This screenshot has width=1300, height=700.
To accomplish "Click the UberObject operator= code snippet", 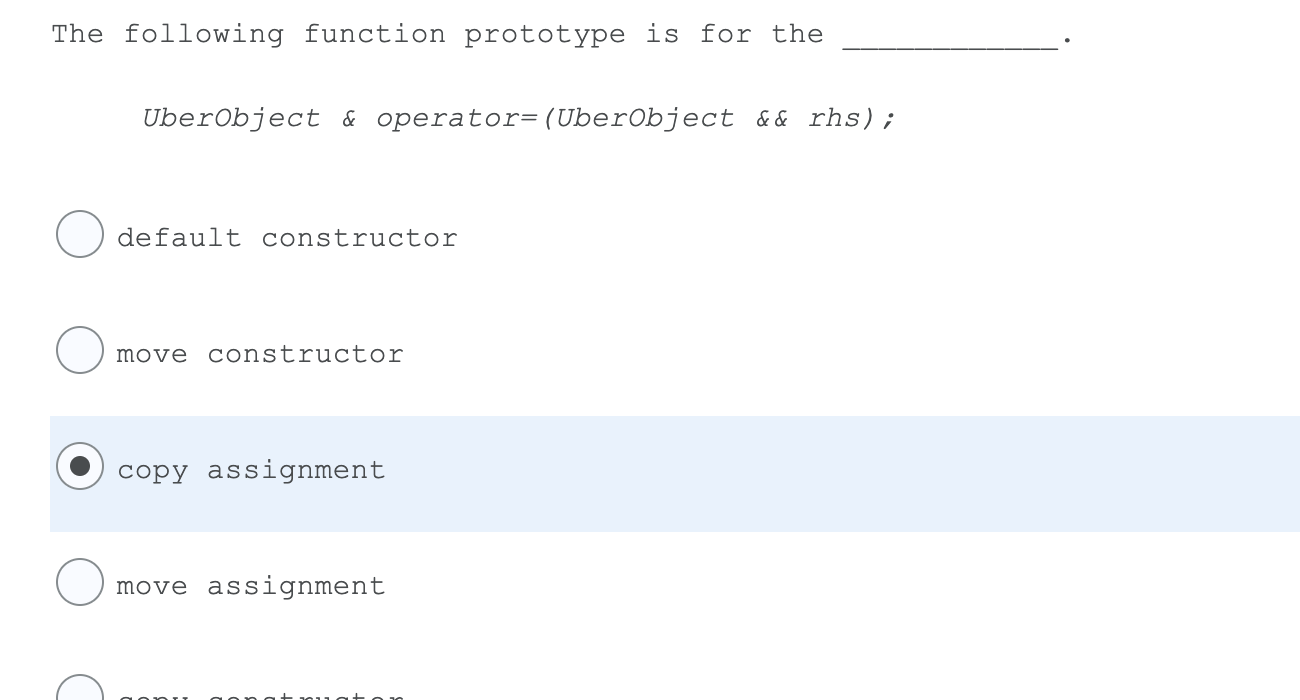I will click(x=520, y=117).
